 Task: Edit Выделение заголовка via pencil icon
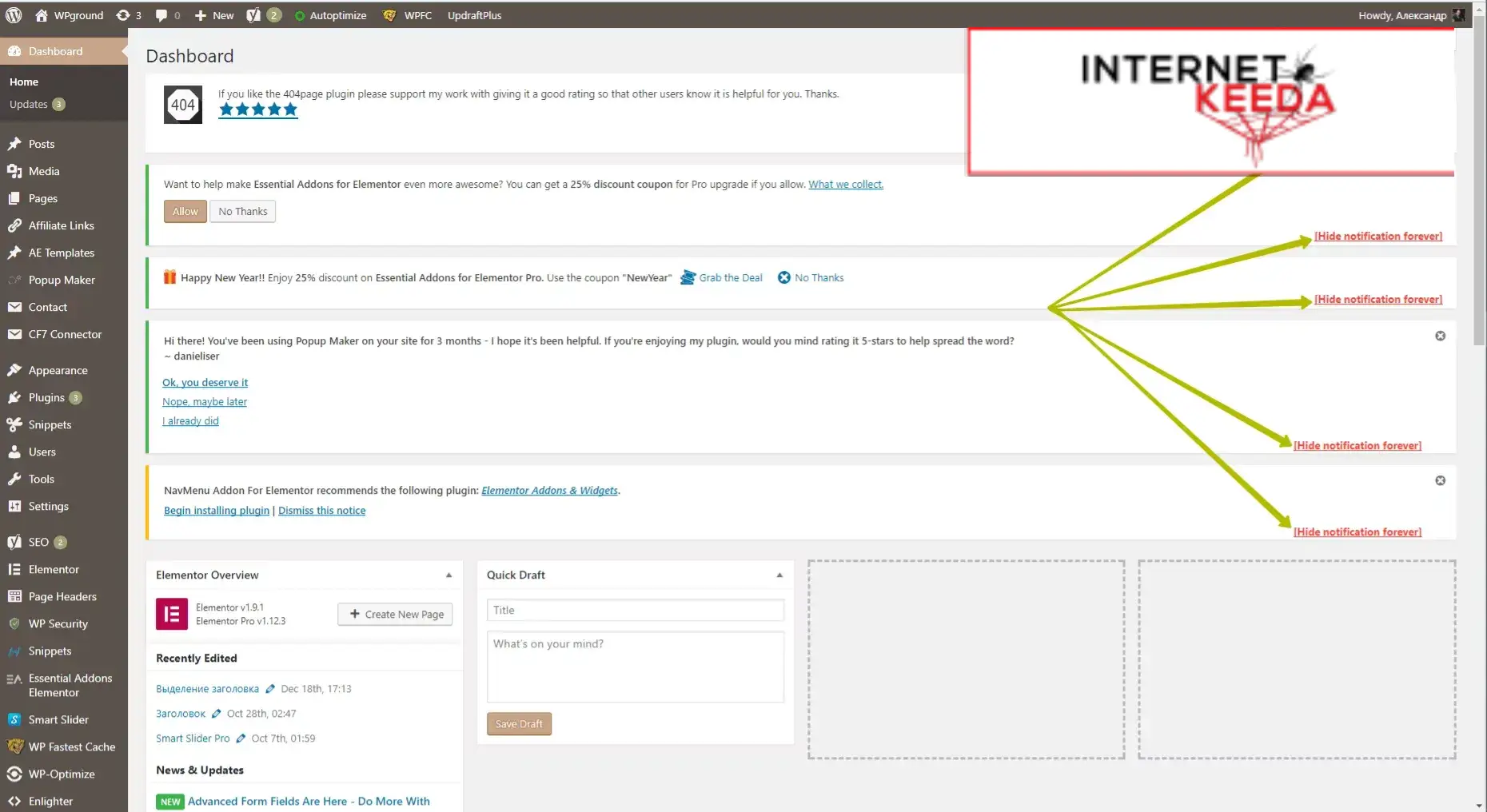[x=270, y=689]
